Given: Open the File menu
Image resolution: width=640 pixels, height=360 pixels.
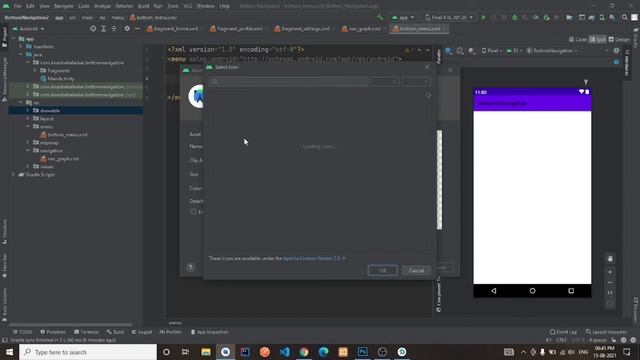Looking at the screenshot, I should (x=17, y=6).
